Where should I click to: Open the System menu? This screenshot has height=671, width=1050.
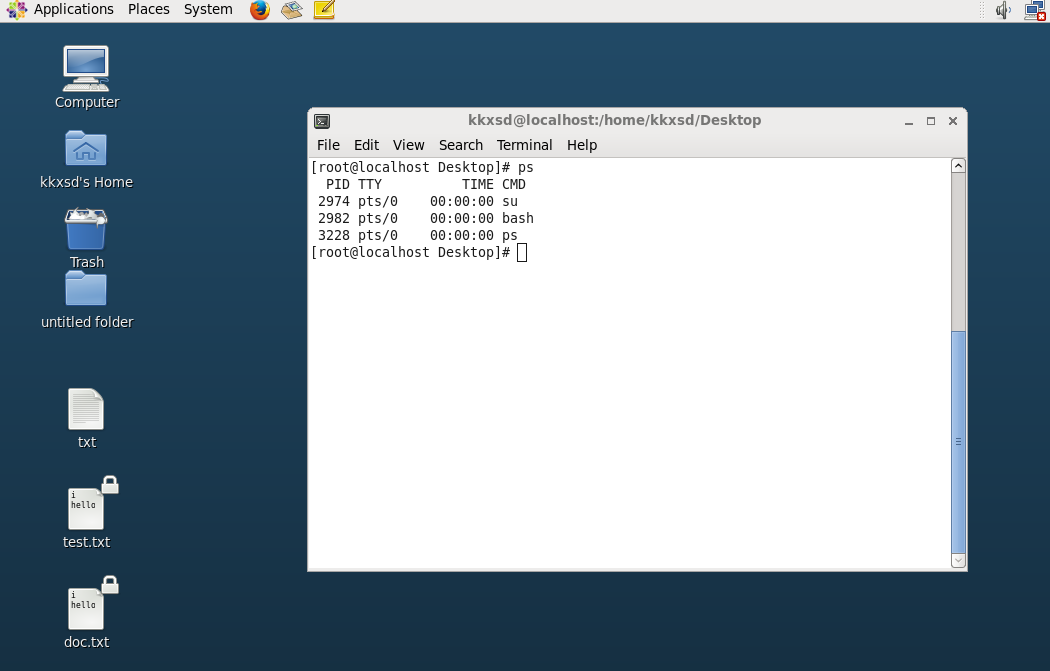(x=208, y=9)
